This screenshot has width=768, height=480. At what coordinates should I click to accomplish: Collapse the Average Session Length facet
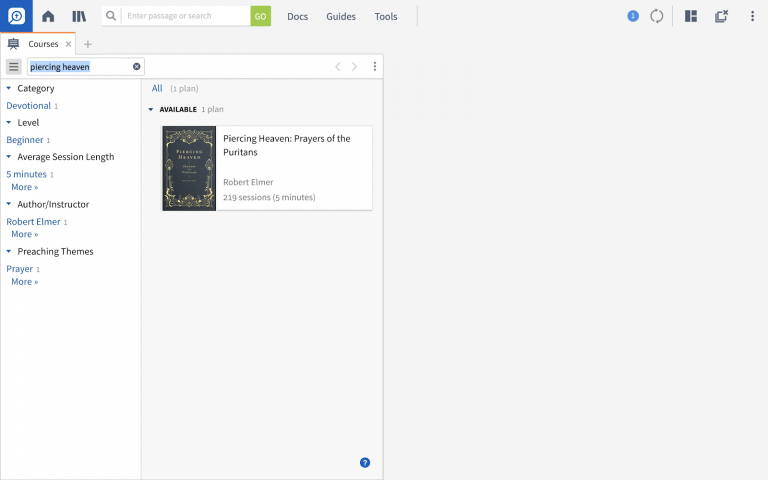[8, 157]
